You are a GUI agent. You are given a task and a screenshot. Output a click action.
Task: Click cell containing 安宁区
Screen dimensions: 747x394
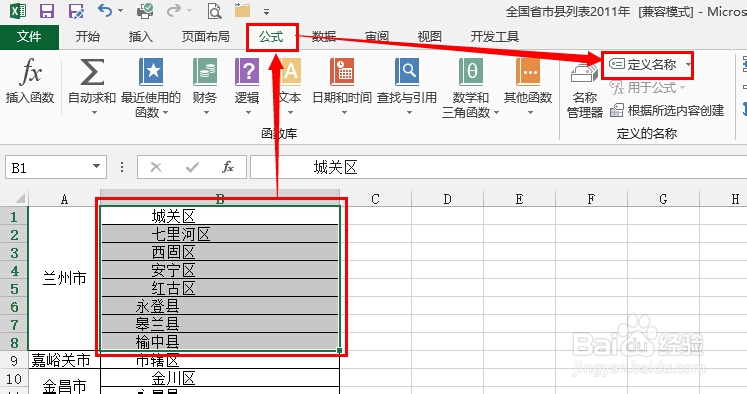[220, 270]
